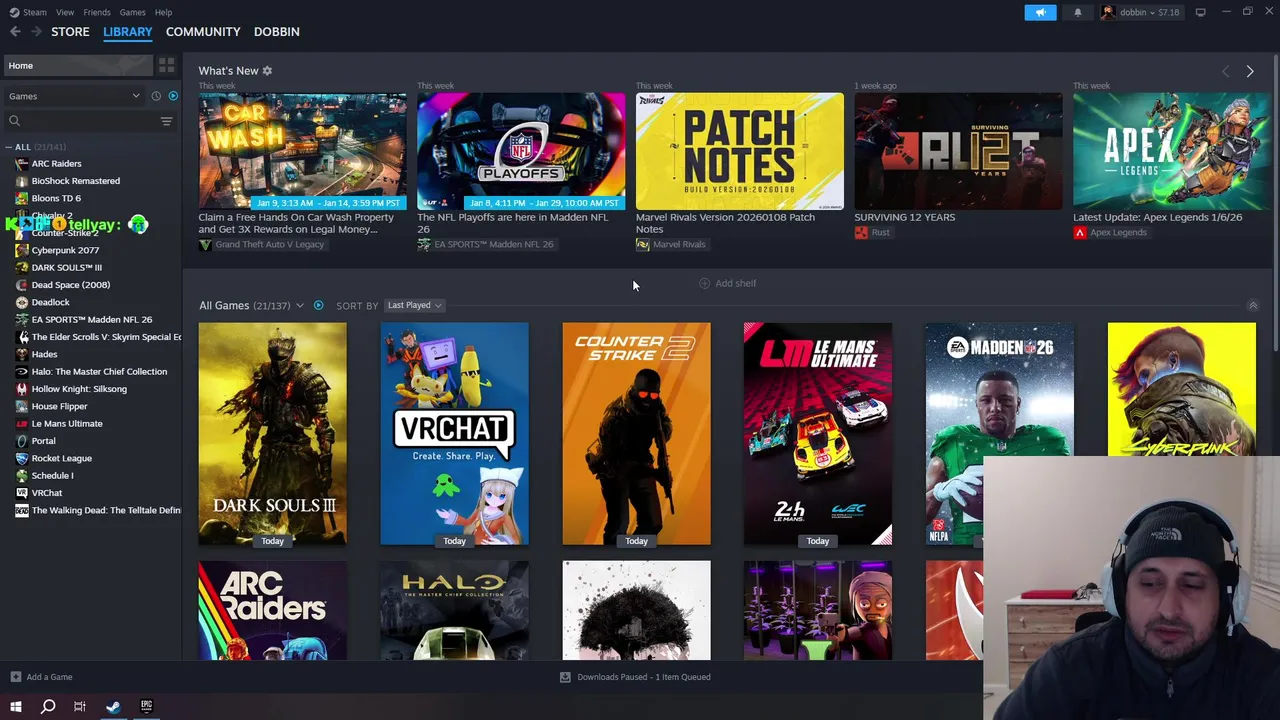The width and height of the screenshot is (1280, 720).
Task: Open Steam from the taskbar
Action: (x=113, y=707)
